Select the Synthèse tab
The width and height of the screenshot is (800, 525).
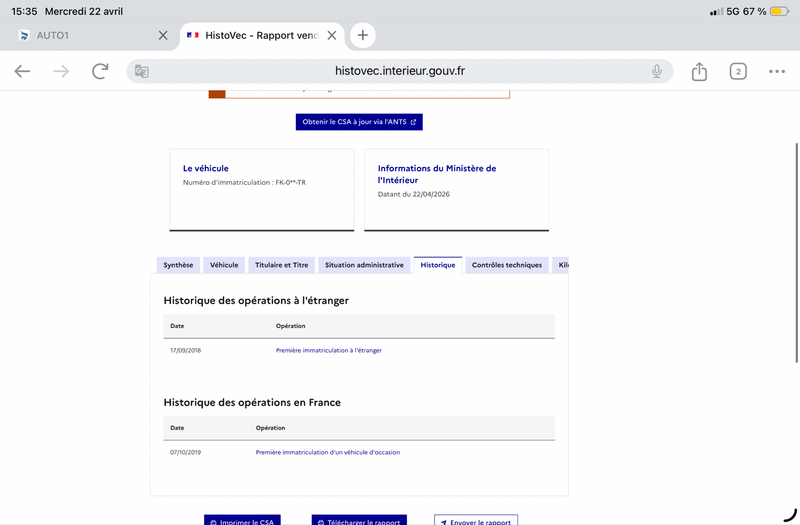click(178, 265)
